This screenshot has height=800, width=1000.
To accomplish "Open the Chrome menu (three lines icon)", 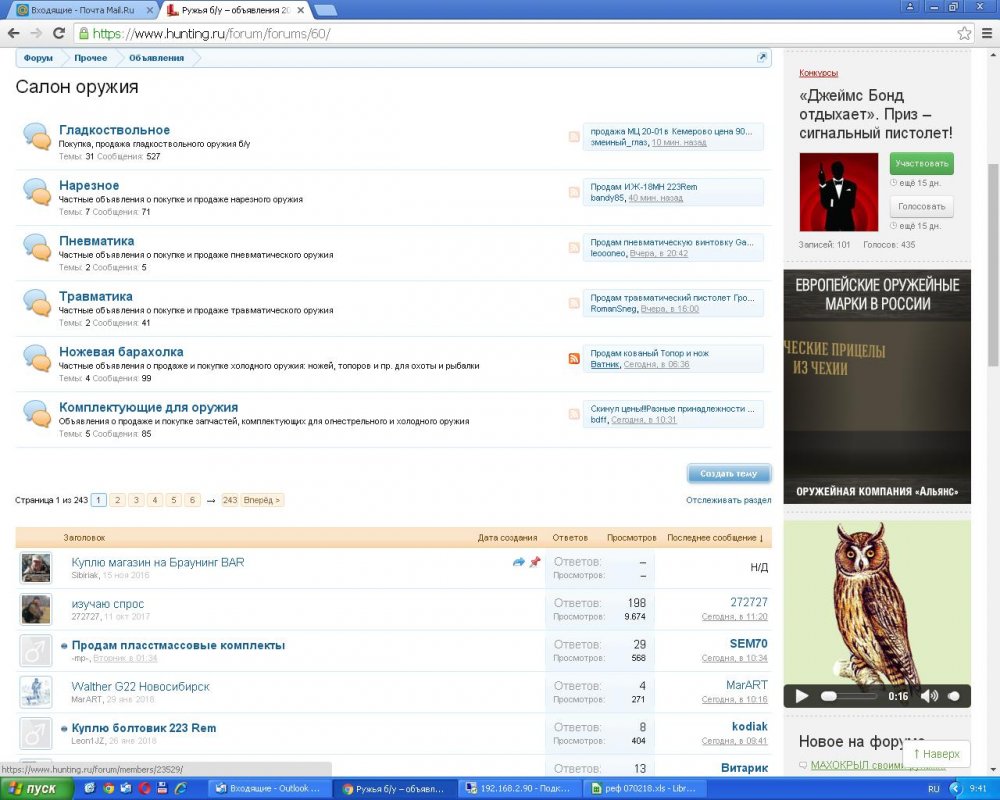I will [x=985, y=33].
